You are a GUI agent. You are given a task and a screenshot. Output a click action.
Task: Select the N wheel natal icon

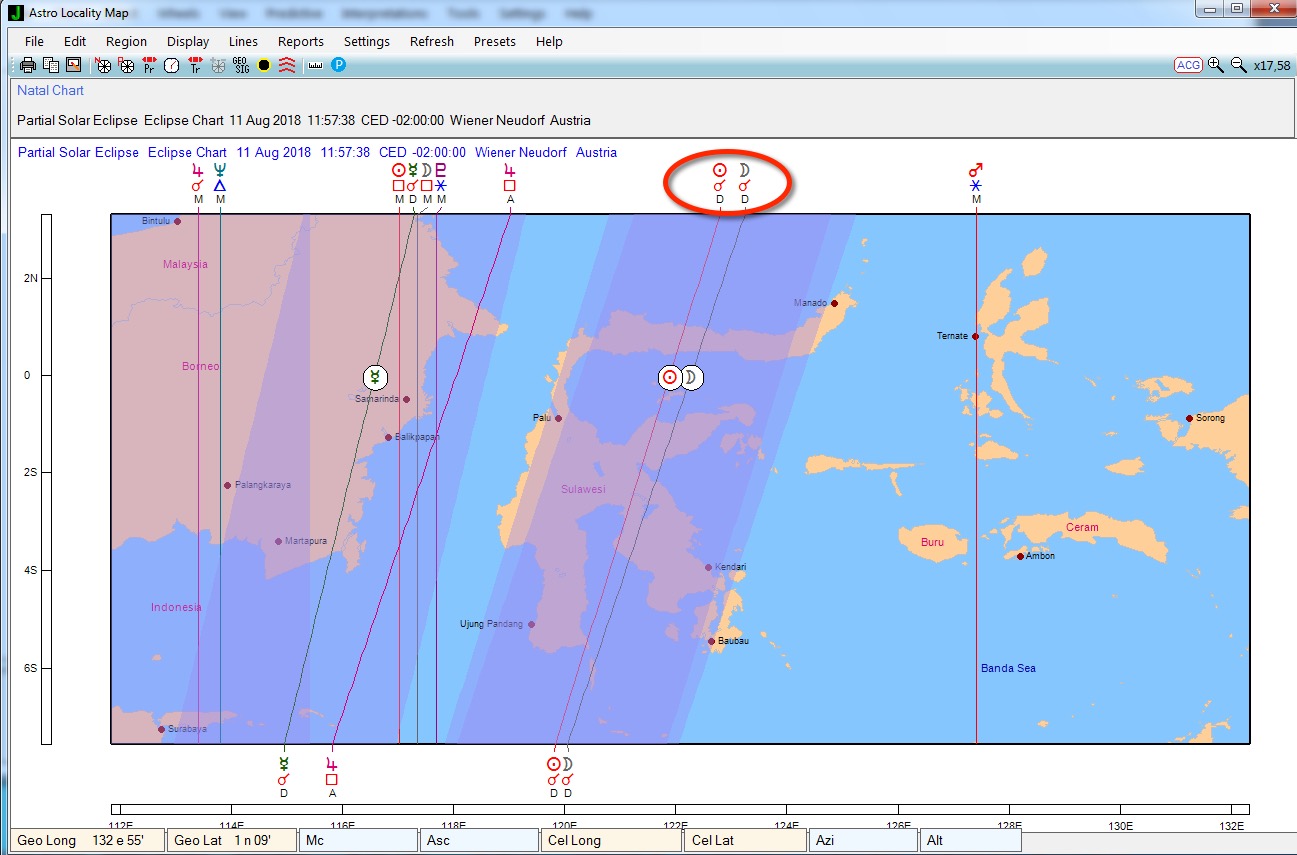(x=103, y=65)
